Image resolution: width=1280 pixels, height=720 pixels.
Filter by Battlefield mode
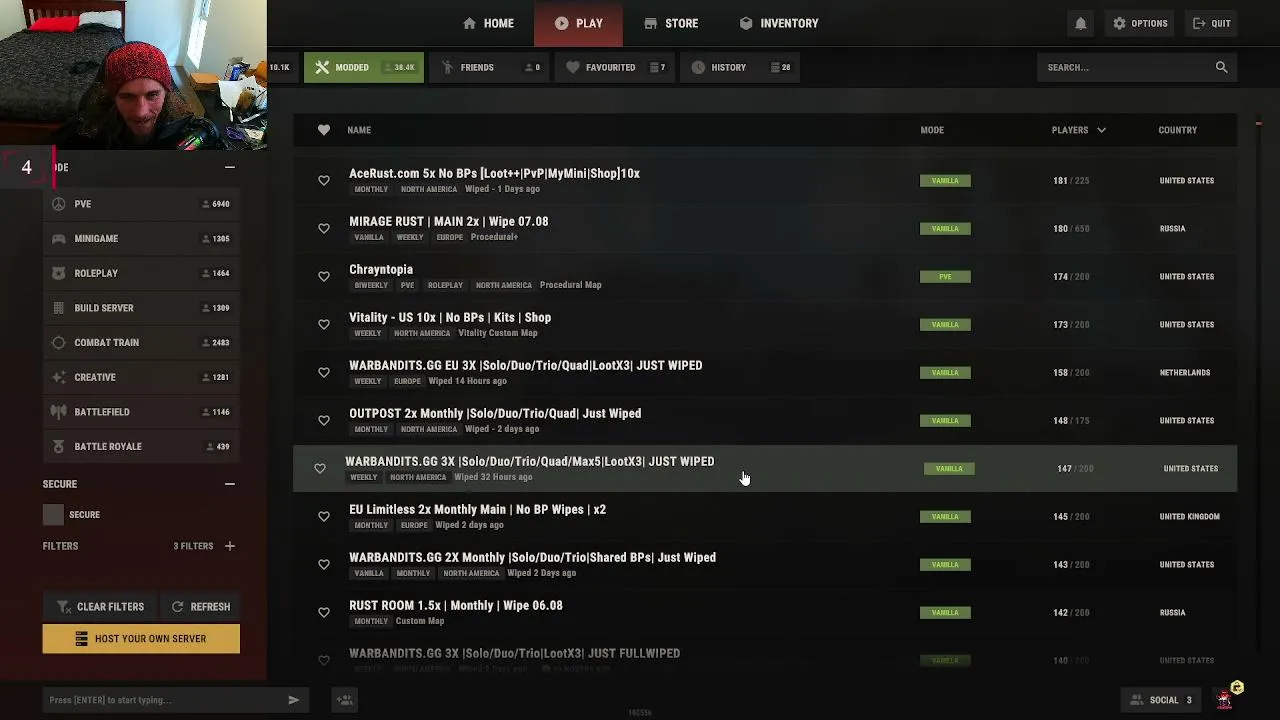click(x=141, y=412)
